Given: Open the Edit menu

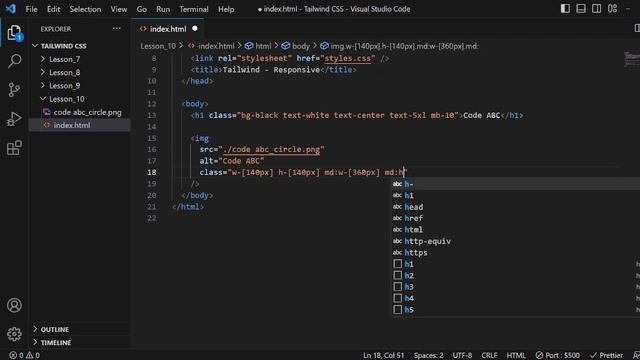Looking at the screenshot, I should coord(53,9).
